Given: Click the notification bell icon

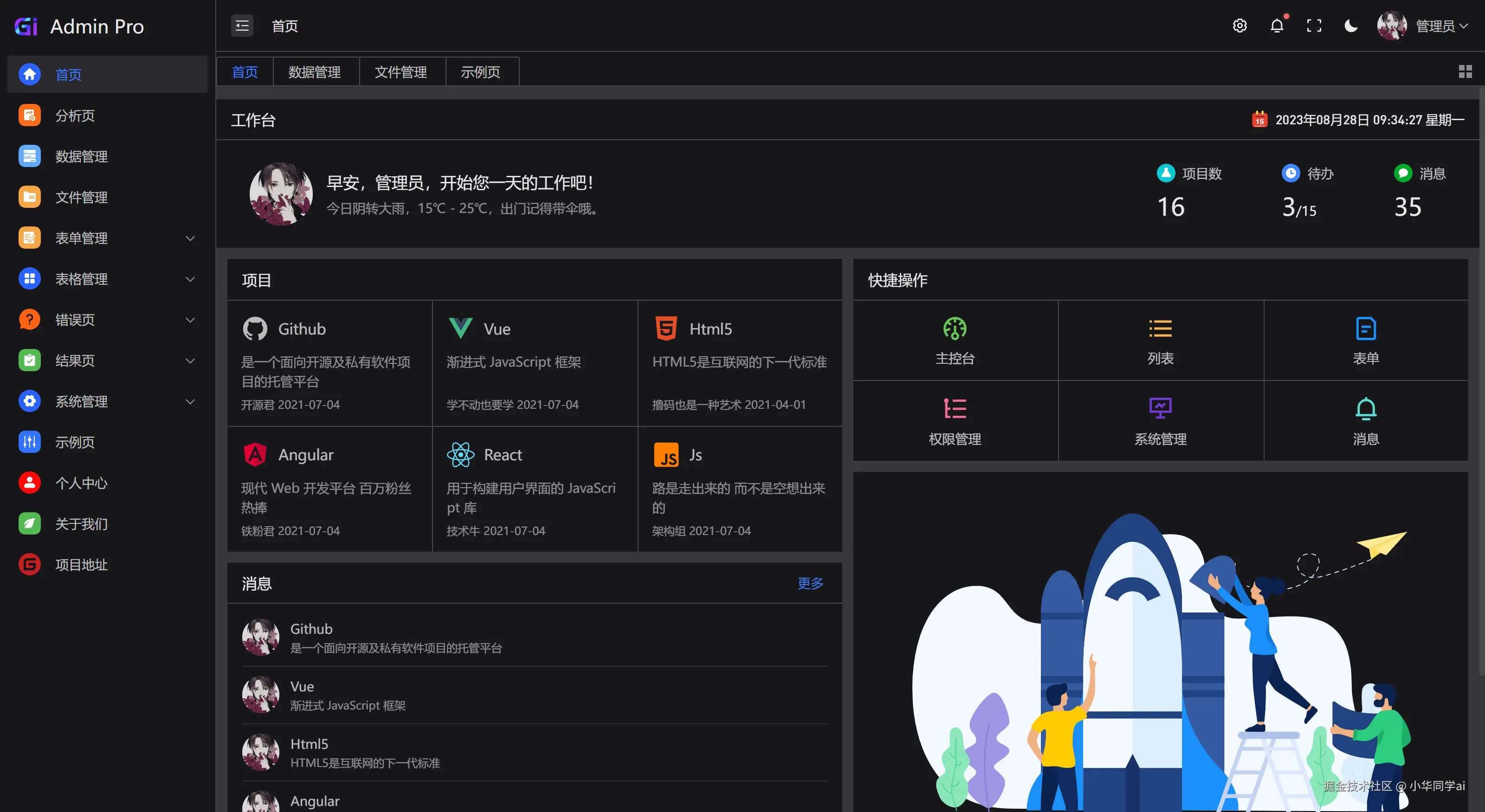Looking at the screenshot, I should click(1277, 26).
